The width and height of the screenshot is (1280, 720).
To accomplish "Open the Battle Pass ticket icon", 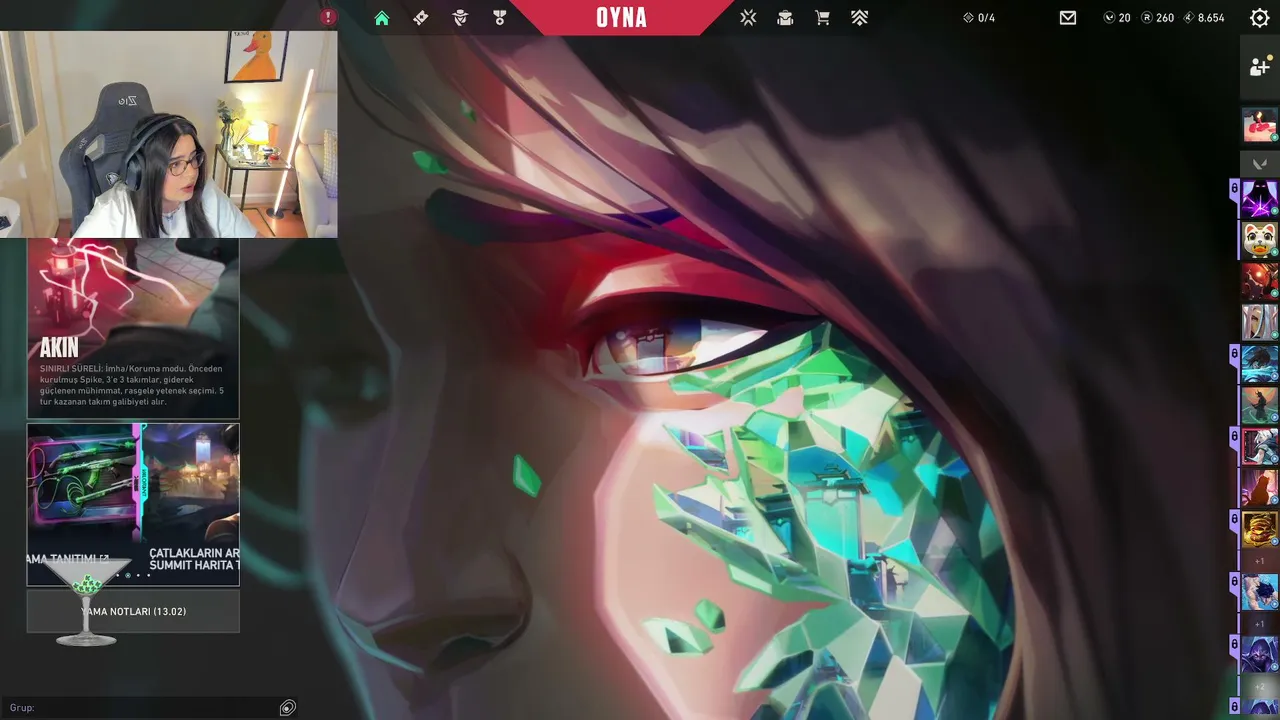I will point(421,18).
